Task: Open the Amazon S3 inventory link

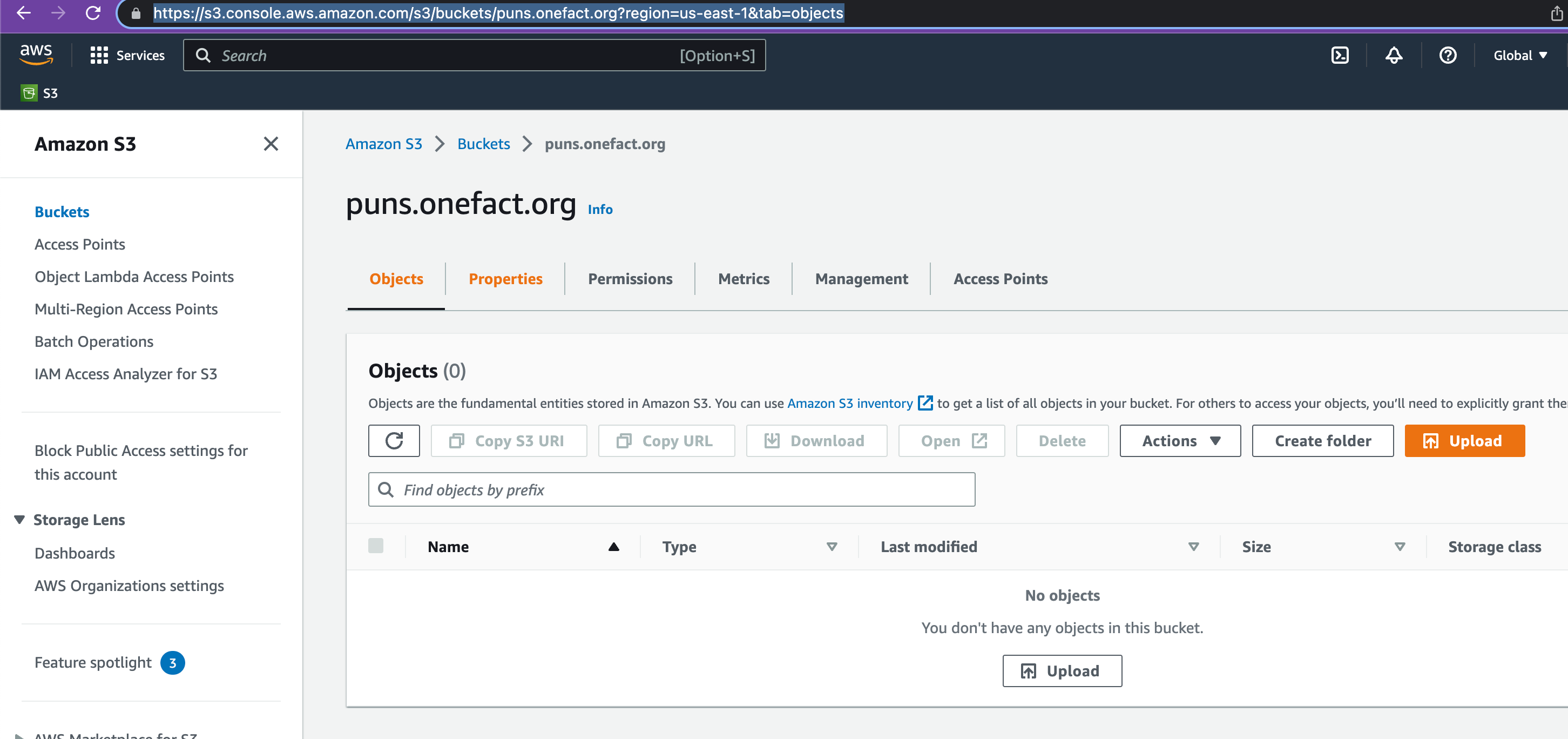Action: click(x=849, y=404)
